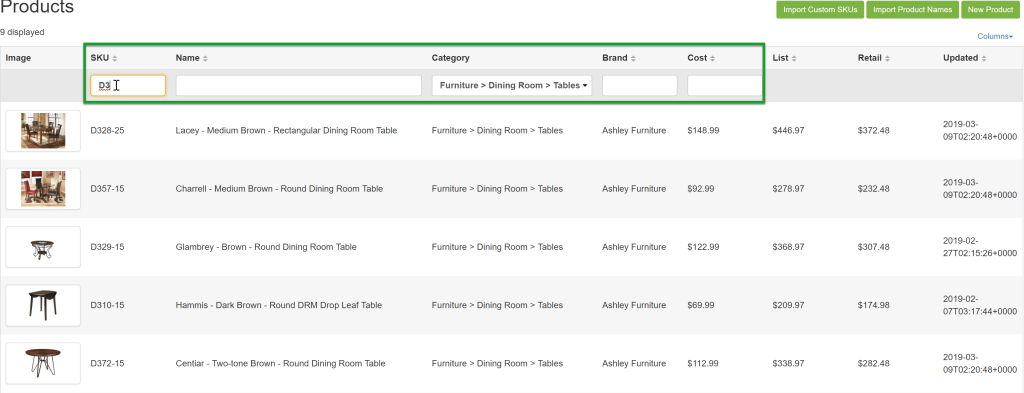The height and width of the screenshot is (393, 1024).
Task: Click Glambrey - Brown product name
Action: [266, 247]
